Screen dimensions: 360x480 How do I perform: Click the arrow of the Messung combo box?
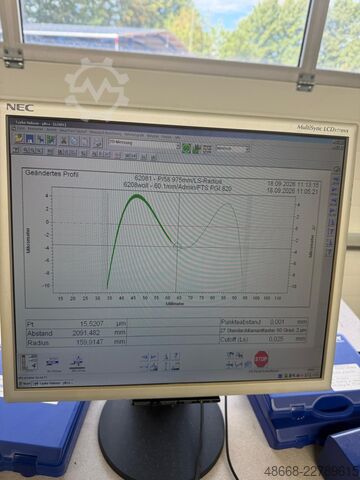point(178,146)
